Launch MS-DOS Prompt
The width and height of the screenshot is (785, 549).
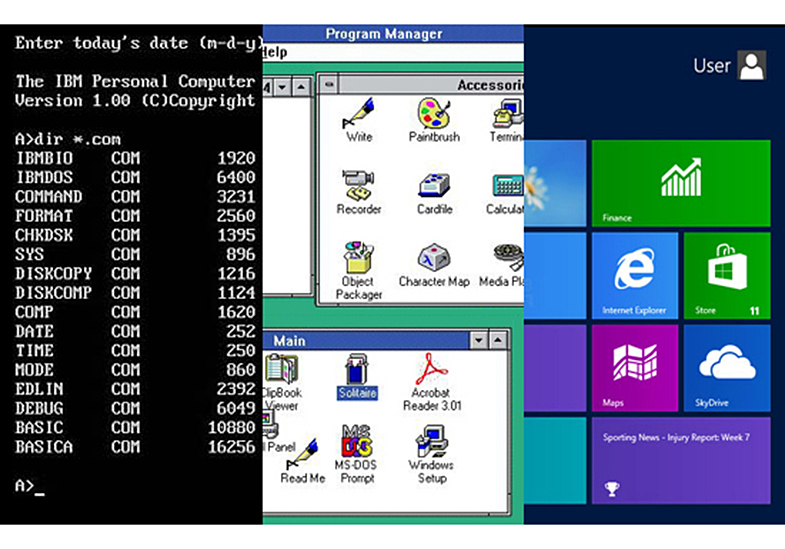pos(357,454)
